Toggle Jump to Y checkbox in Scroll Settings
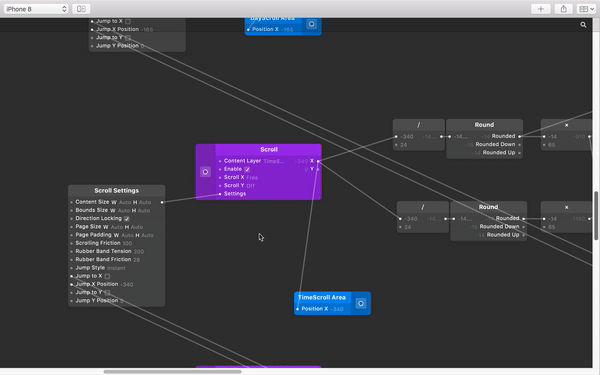 (108, 293)
